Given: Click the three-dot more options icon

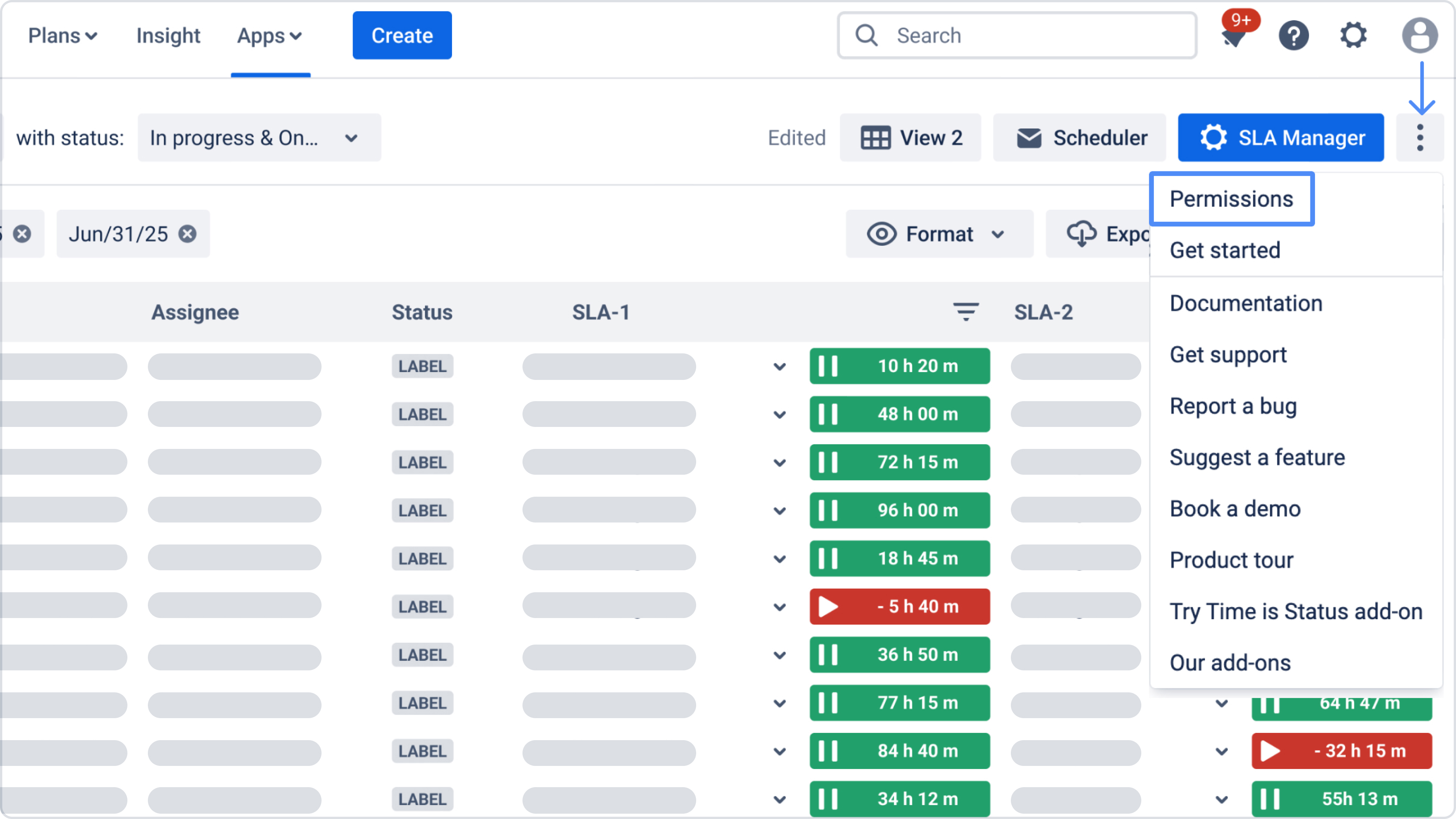Looking at the screenshot, I should click(1419, 138).
